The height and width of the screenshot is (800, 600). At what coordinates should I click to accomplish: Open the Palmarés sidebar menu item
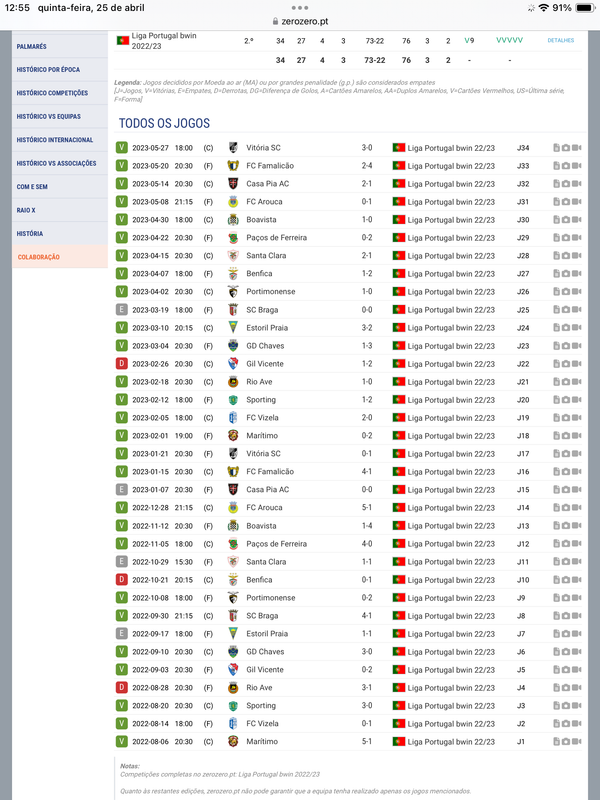[x=60, y=46]
